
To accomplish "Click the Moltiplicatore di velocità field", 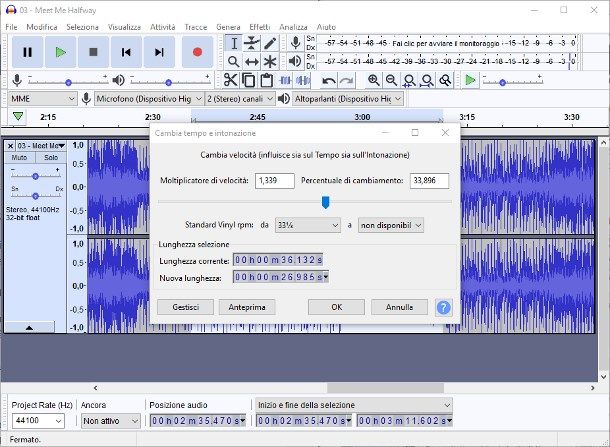I will (275, 181).
